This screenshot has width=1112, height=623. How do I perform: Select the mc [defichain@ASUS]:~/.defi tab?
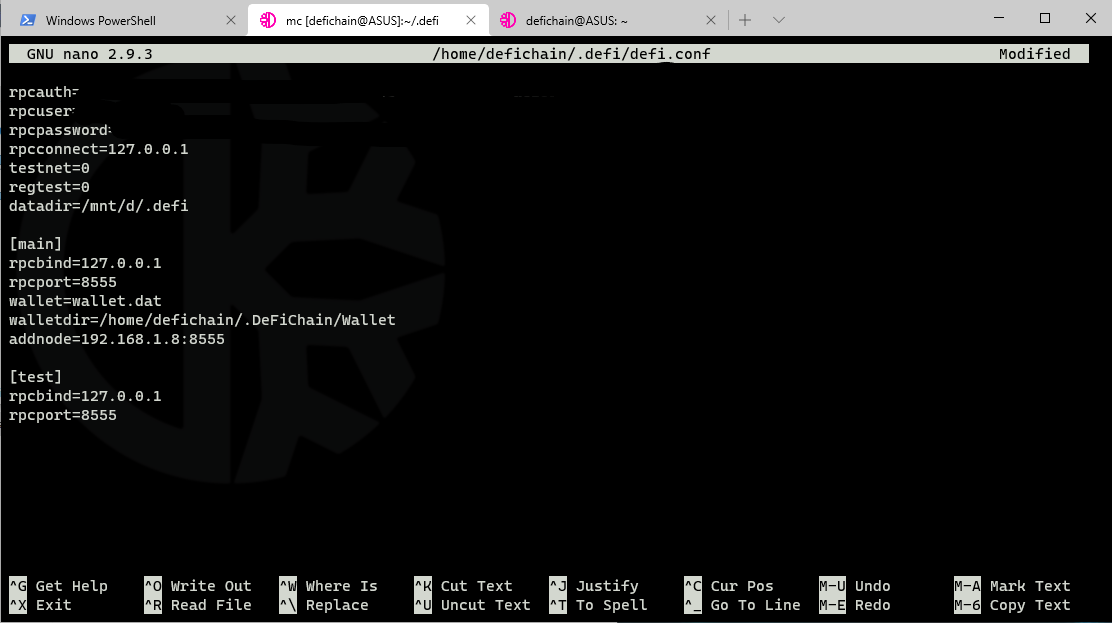[368, 20]
